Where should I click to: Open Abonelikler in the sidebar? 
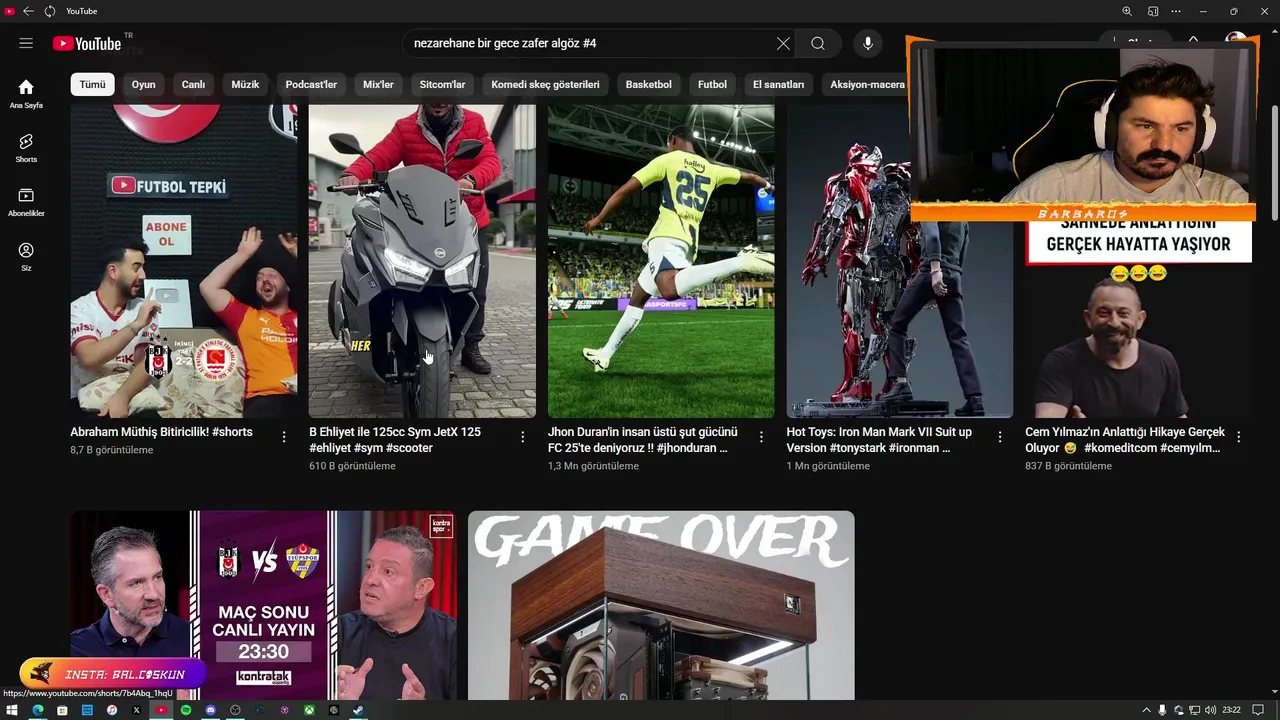26,201
